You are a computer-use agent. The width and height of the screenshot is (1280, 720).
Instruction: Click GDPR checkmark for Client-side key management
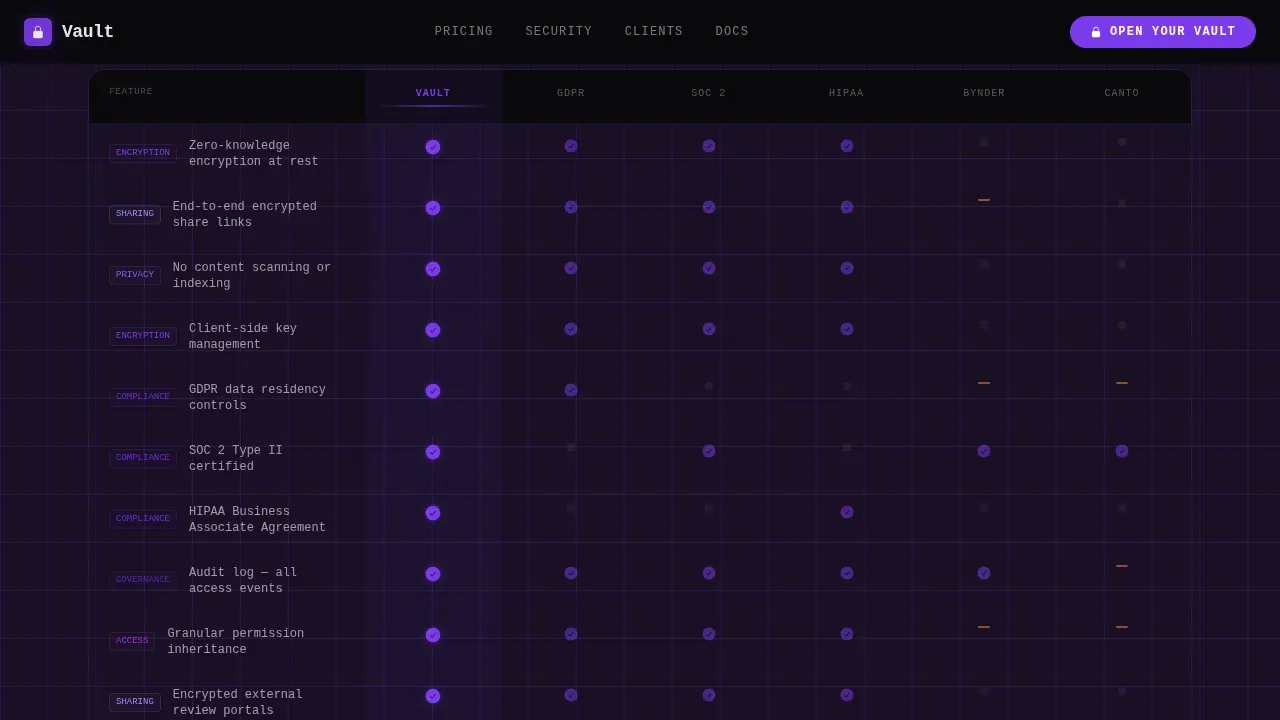[x=571, y=329]
